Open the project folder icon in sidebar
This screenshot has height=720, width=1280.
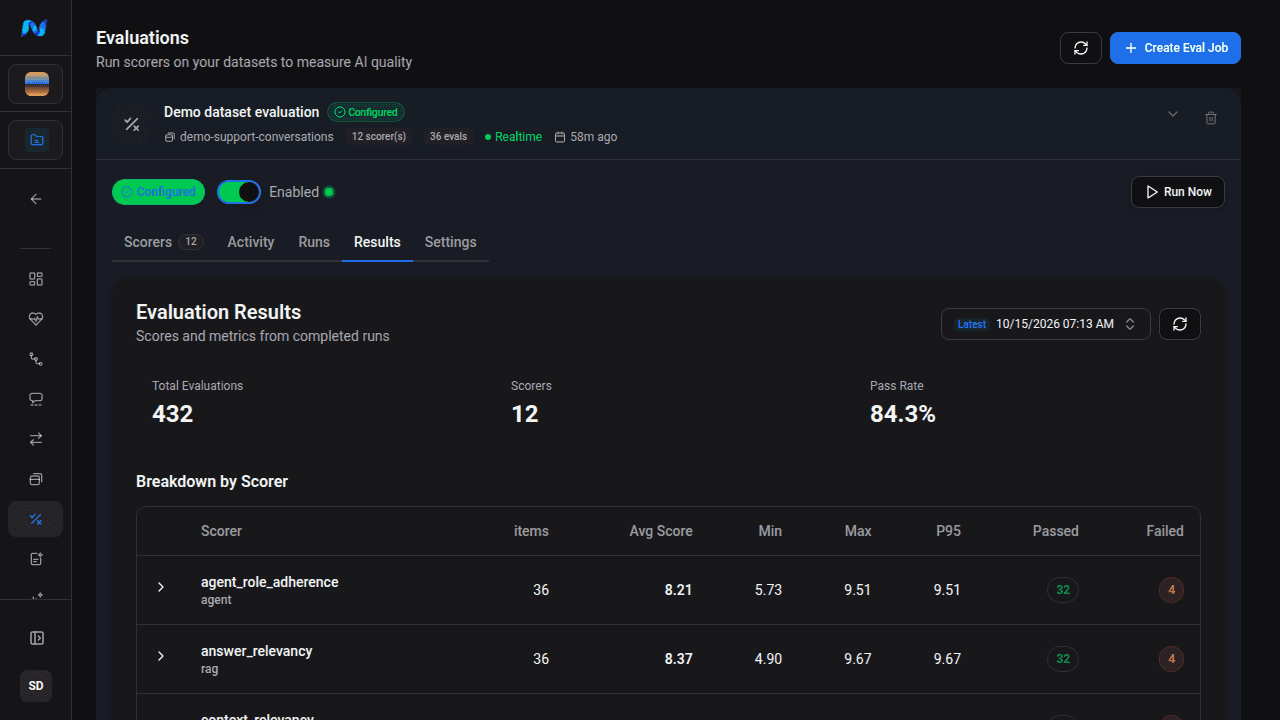tap(36, 140)
